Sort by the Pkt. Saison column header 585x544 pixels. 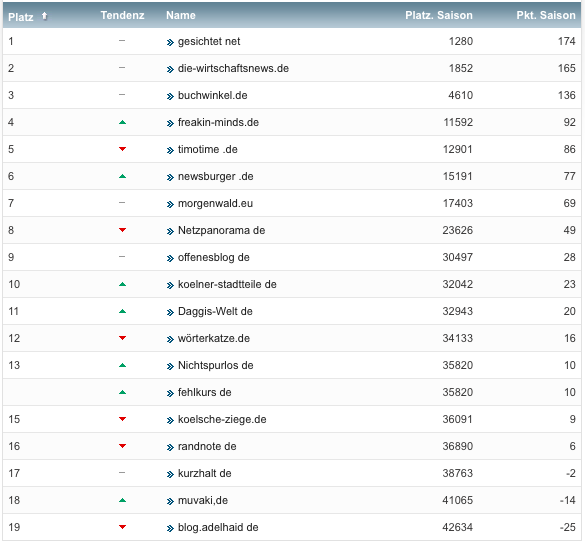546,15
